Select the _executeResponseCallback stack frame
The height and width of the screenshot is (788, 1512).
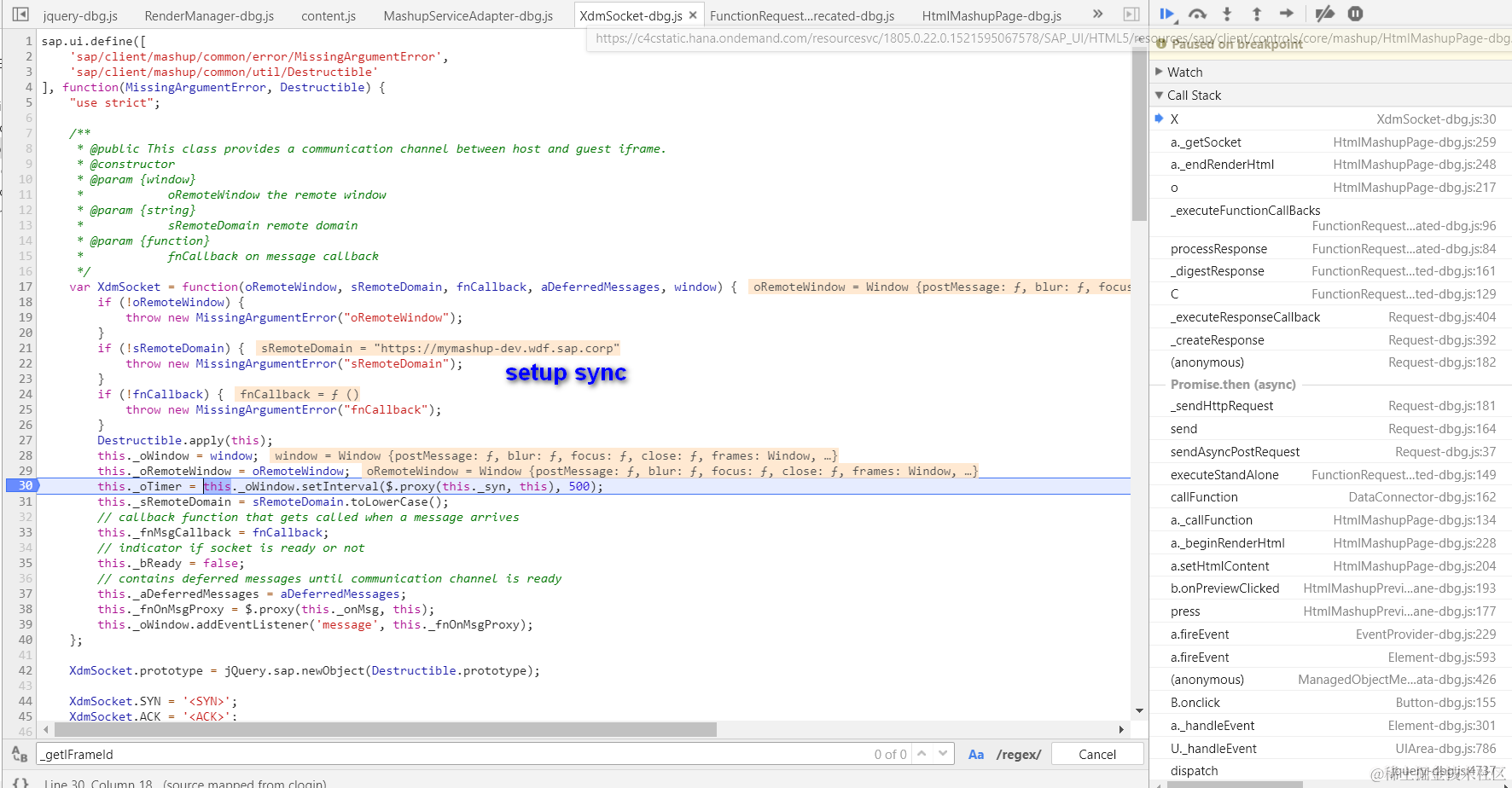tap(1331, 317)
